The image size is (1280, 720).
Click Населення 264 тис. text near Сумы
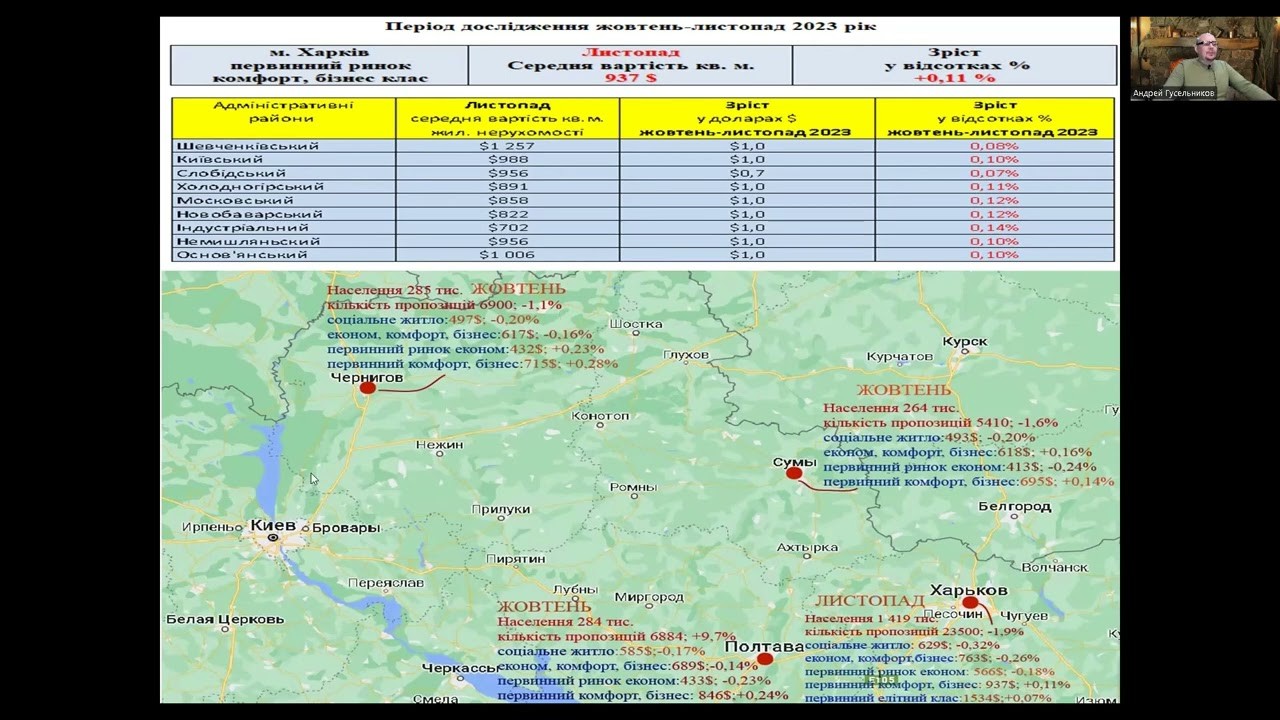890,408
